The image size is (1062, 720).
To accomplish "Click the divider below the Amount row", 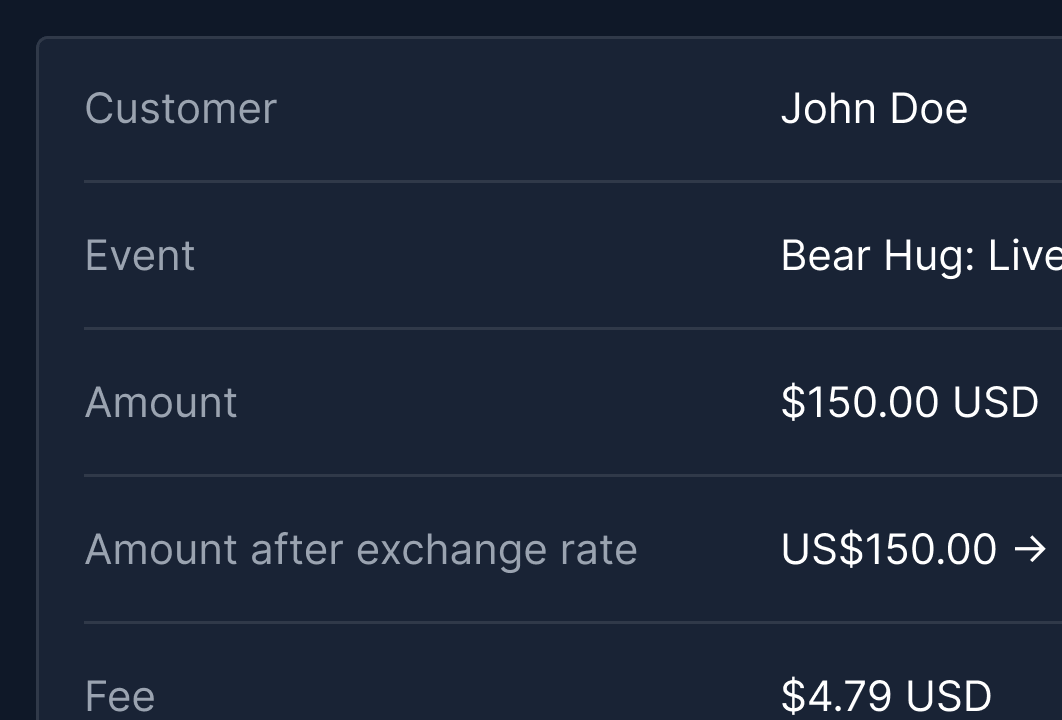I will [x=500, y=475].
